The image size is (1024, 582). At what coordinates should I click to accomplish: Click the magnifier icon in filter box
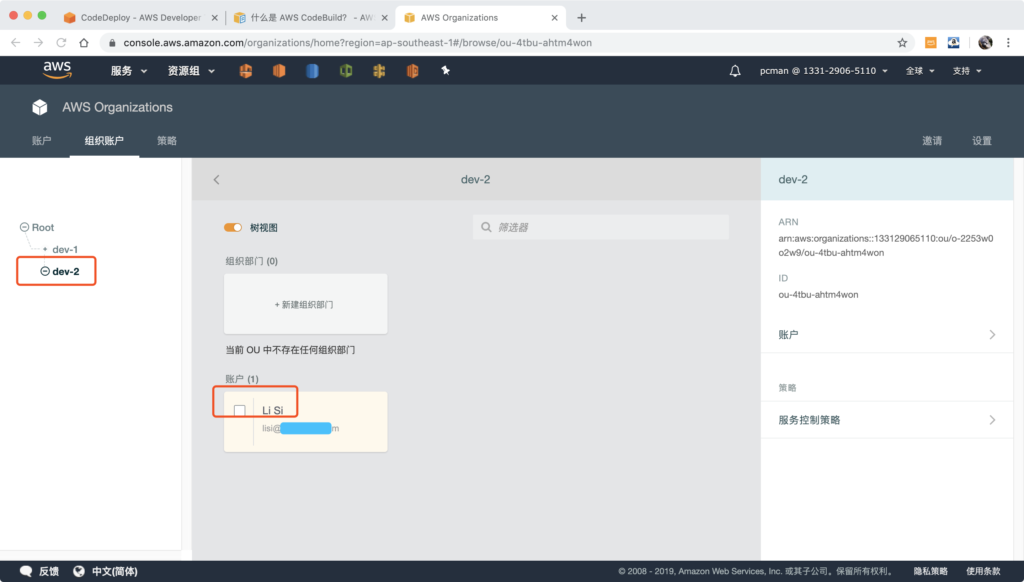pos(486,227)
